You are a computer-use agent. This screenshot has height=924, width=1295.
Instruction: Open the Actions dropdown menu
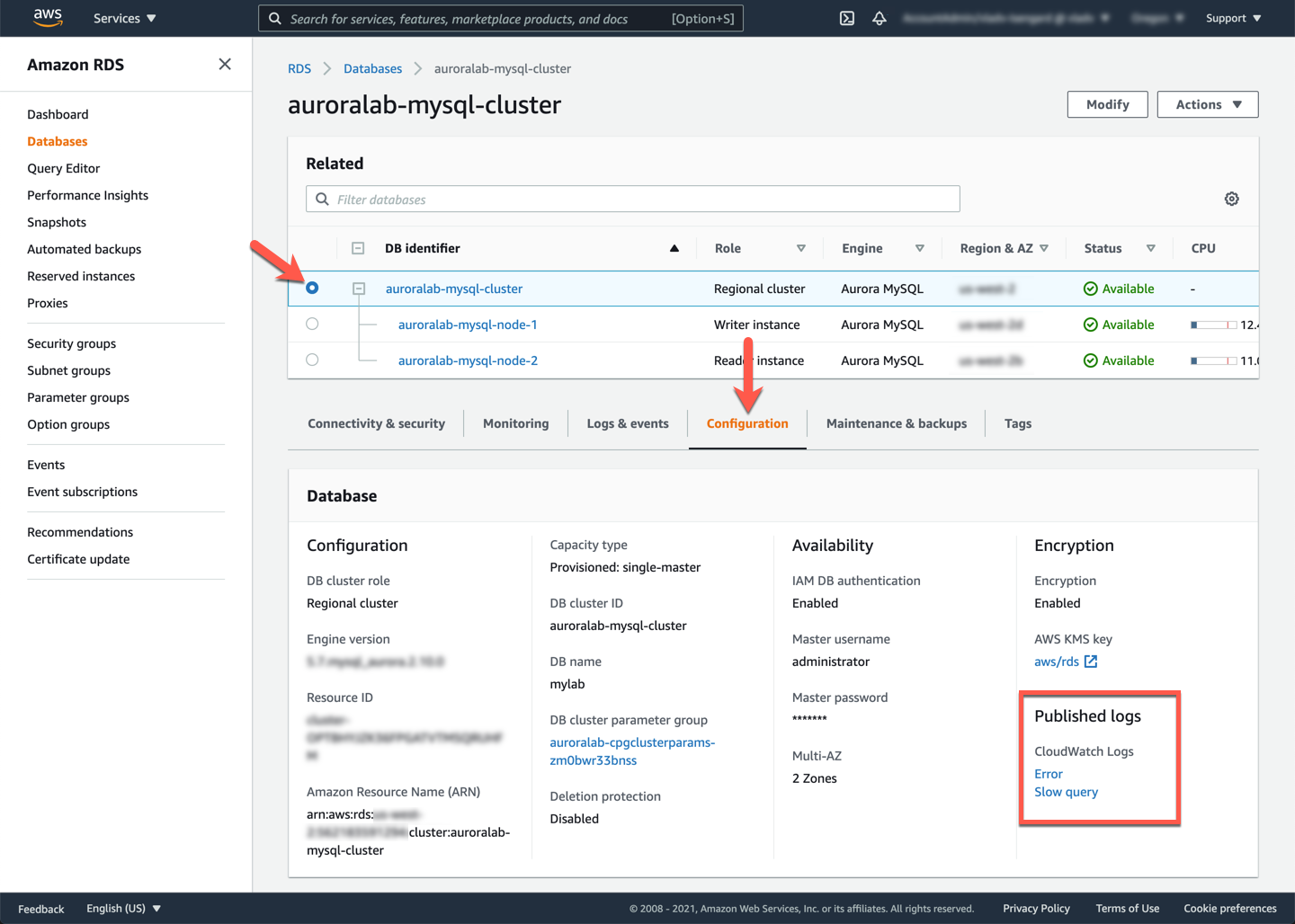1207,104
